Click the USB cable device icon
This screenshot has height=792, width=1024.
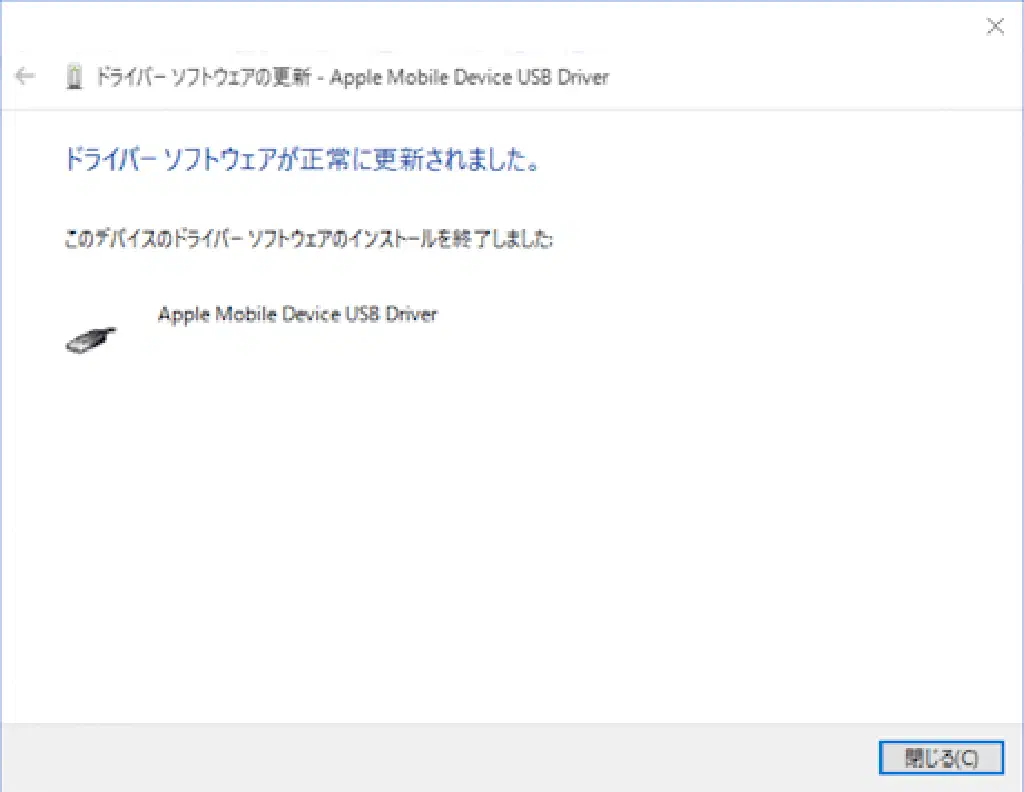pyautogui.click(x=90, y=340)
